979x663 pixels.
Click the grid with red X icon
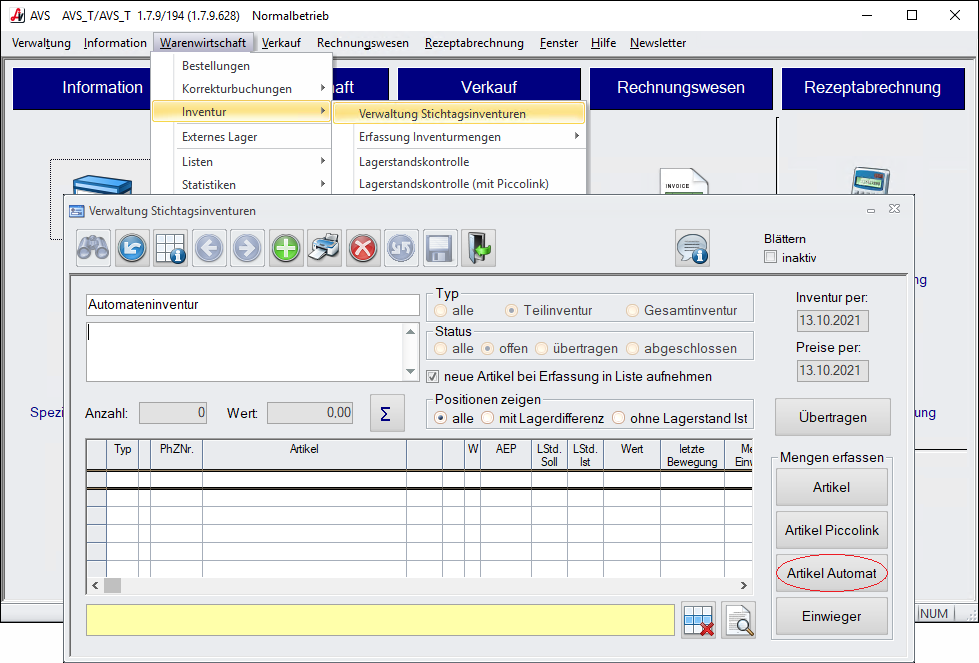(x=699, y=620)
